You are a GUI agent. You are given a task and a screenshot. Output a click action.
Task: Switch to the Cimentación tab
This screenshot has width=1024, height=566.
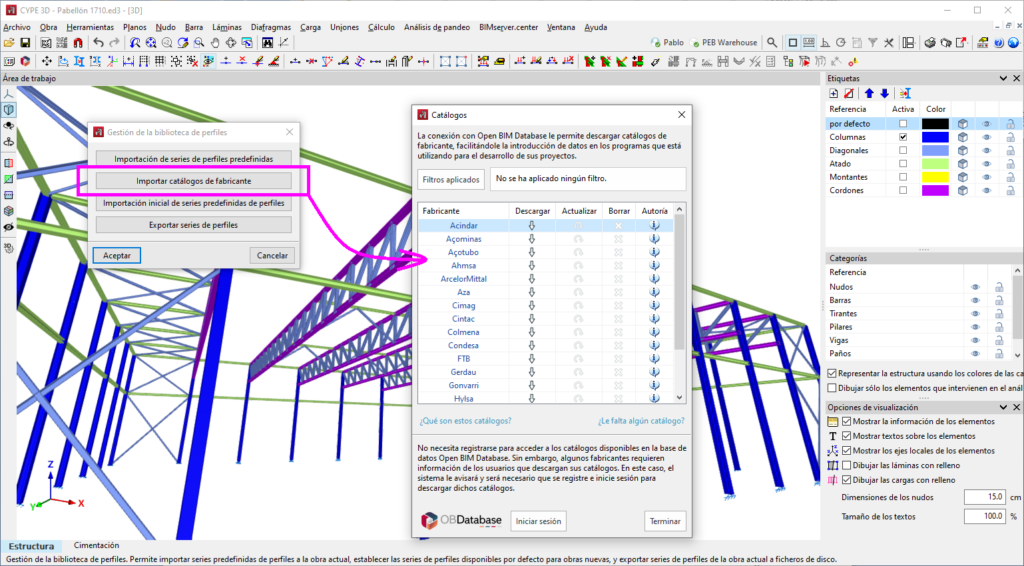point(96,546)
